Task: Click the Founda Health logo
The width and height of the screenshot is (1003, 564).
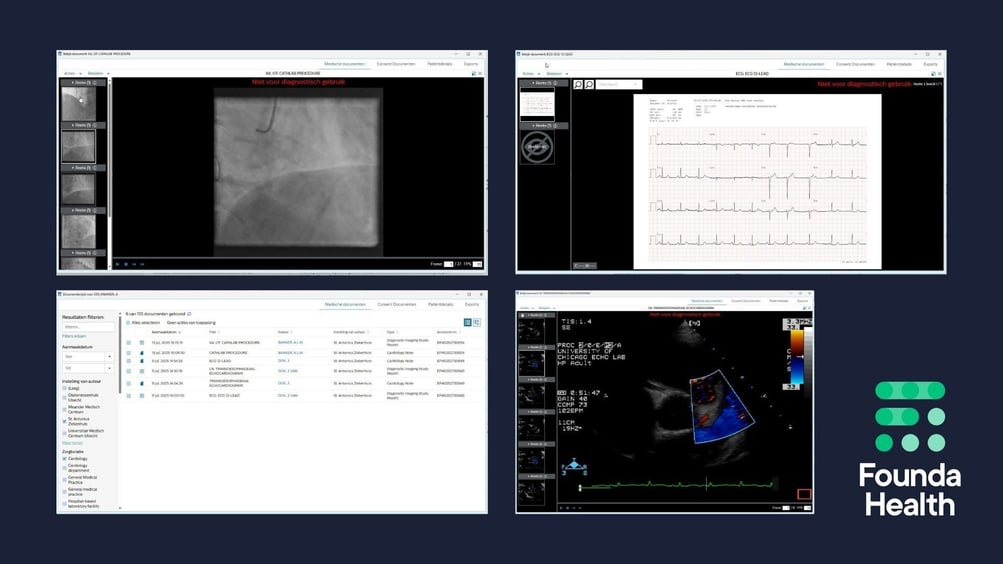Action: pos(911,447)
